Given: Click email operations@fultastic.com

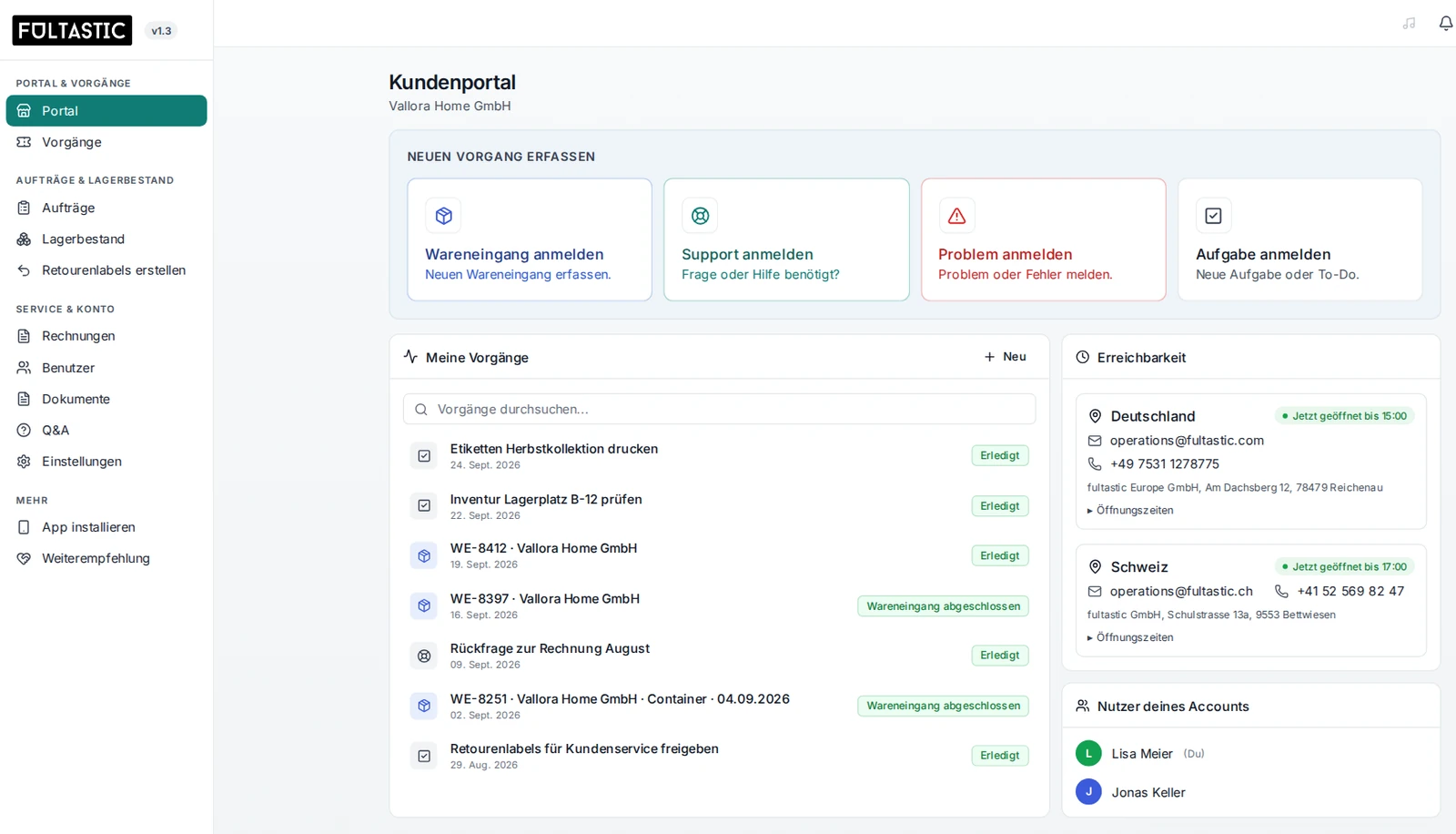Looking at the screenshot, I should pos(1187,441).
